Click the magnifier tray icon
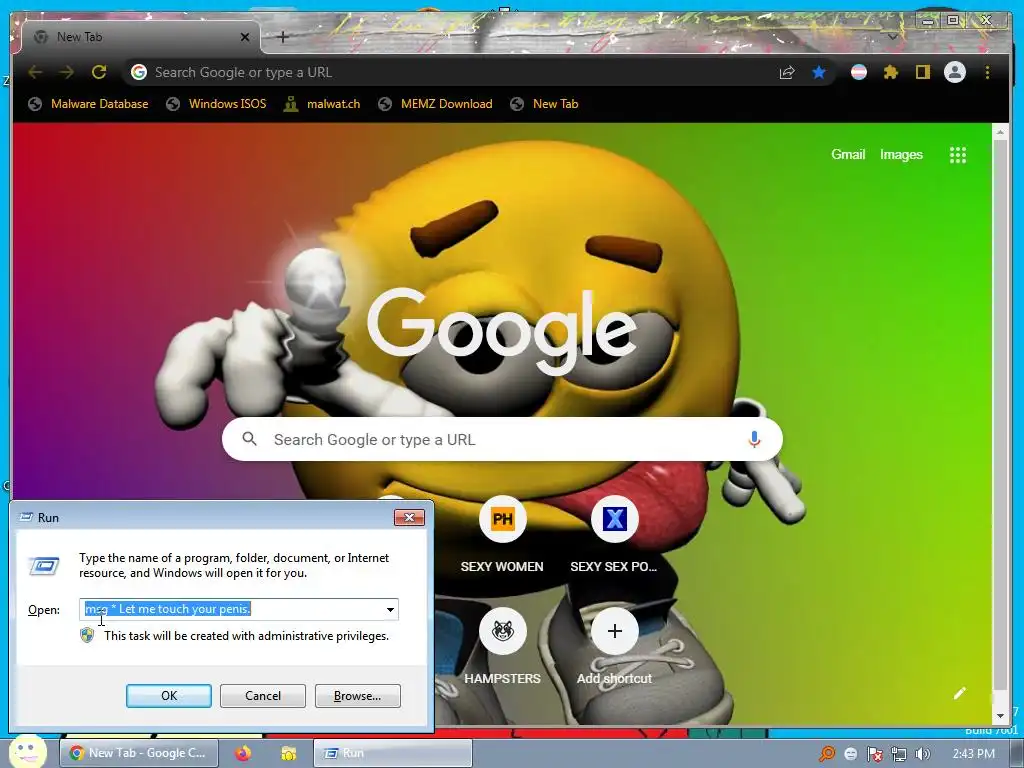The height and width of the screenshot is (768, 1024). (x=827, y=754)
